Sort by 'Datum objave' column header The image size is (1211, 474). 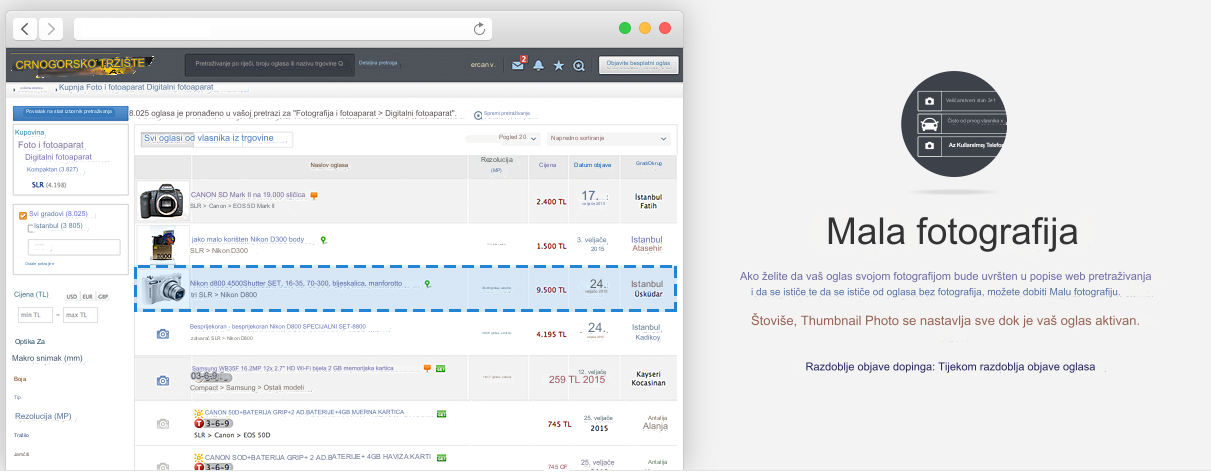point(593,165)
